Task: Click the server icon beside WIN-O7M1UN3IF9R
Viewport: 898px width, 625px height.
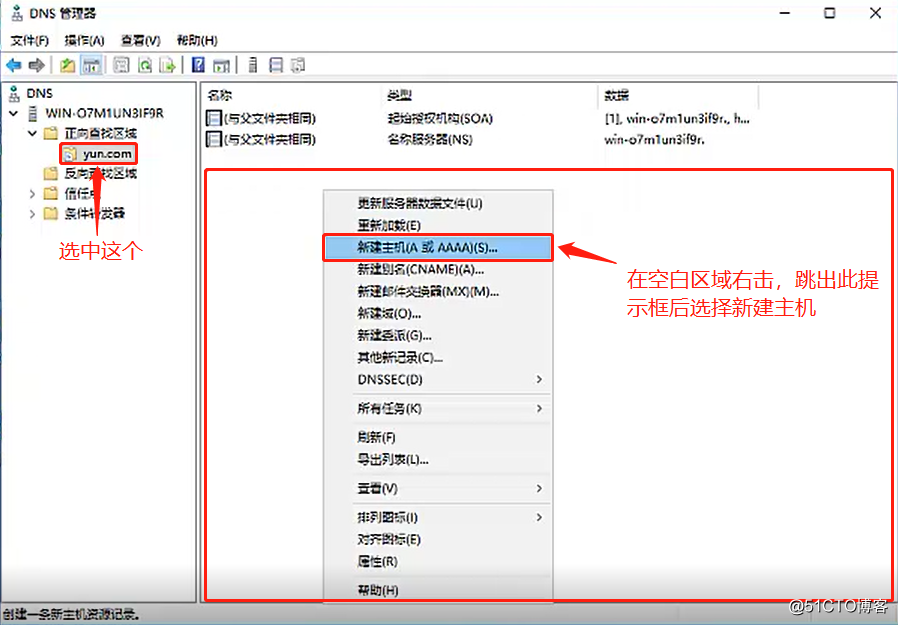Action: pos(33,113)
